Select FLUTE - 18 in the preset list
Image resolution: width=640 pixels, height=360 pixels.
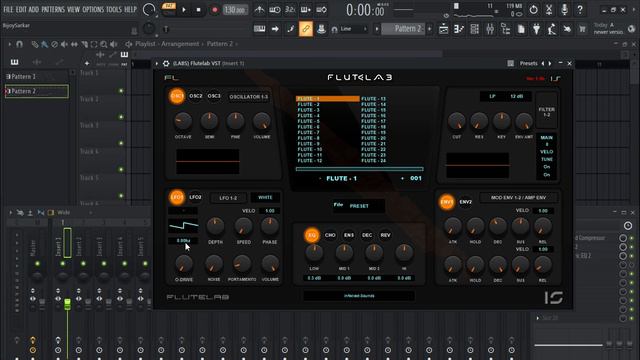pos(373,127)
